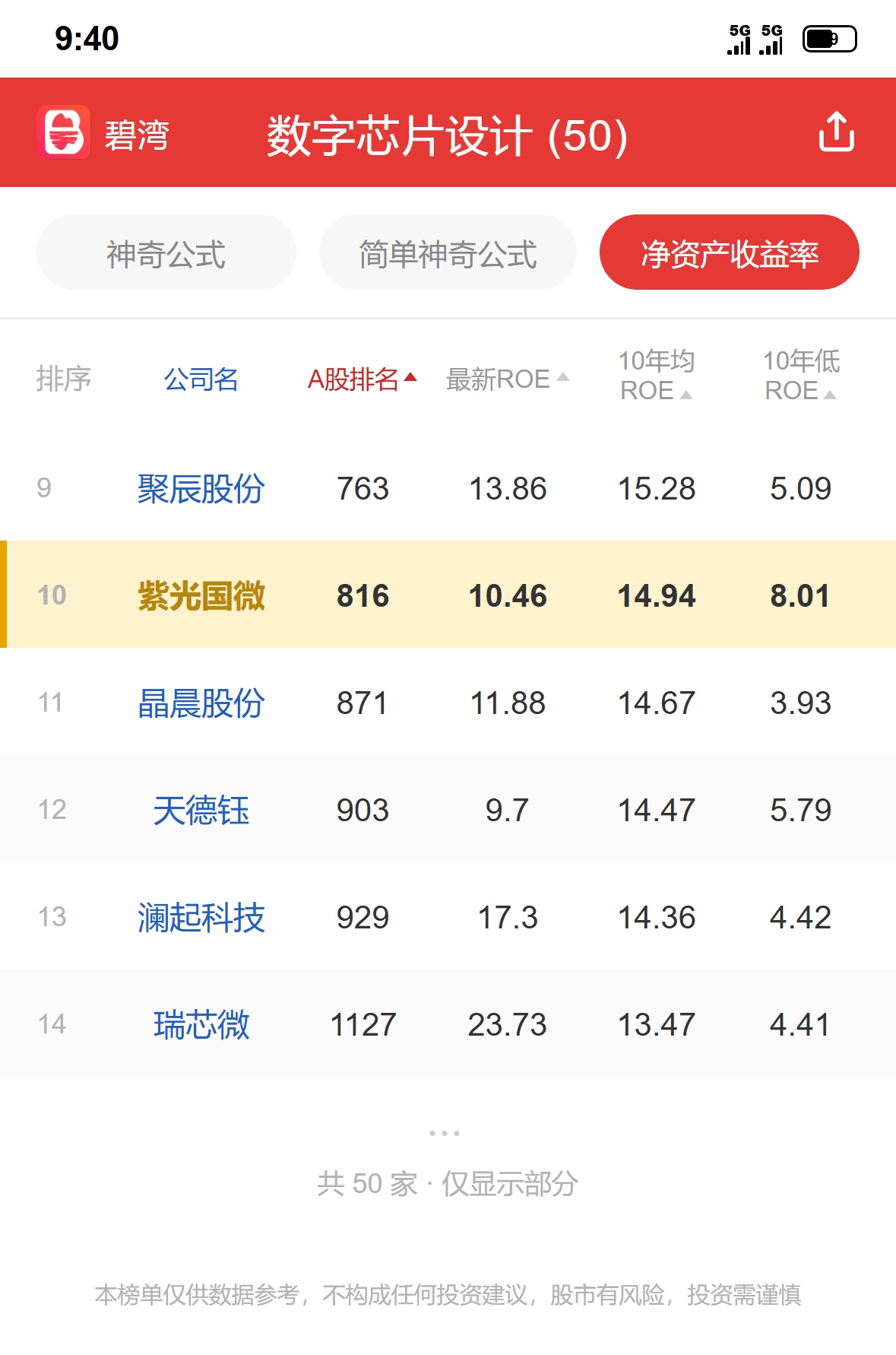Click latest ROE value 23.73
896x1355 pixels.
[x=508, y=1024]
